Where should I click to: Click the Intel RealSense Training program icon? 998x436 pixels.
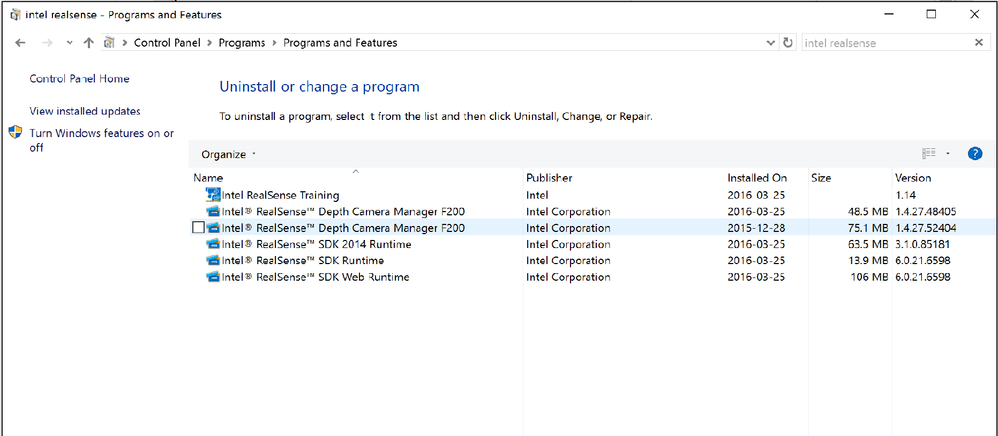coord(213,195)
